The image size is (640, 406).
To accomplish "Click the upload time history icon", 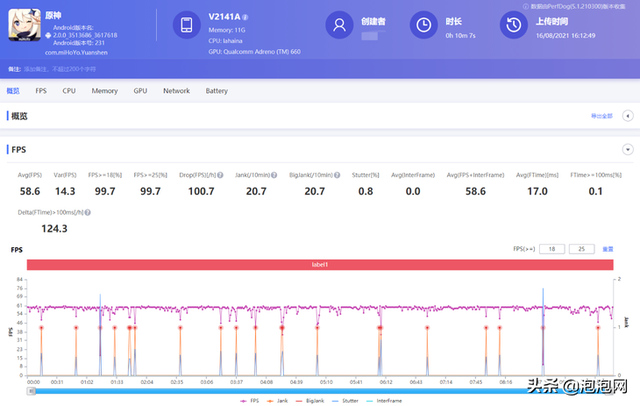I will click(513, 25).
